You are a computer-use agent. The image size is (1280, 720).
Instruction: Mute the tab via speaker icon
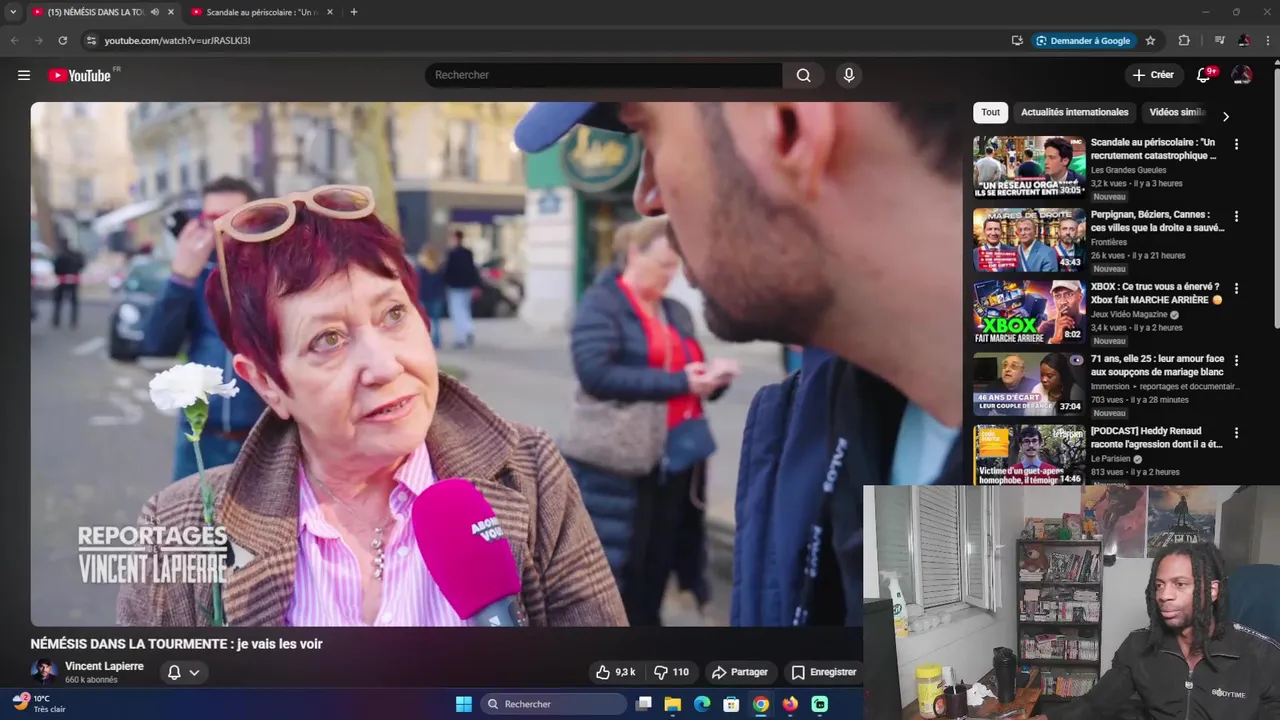point(154,12)
